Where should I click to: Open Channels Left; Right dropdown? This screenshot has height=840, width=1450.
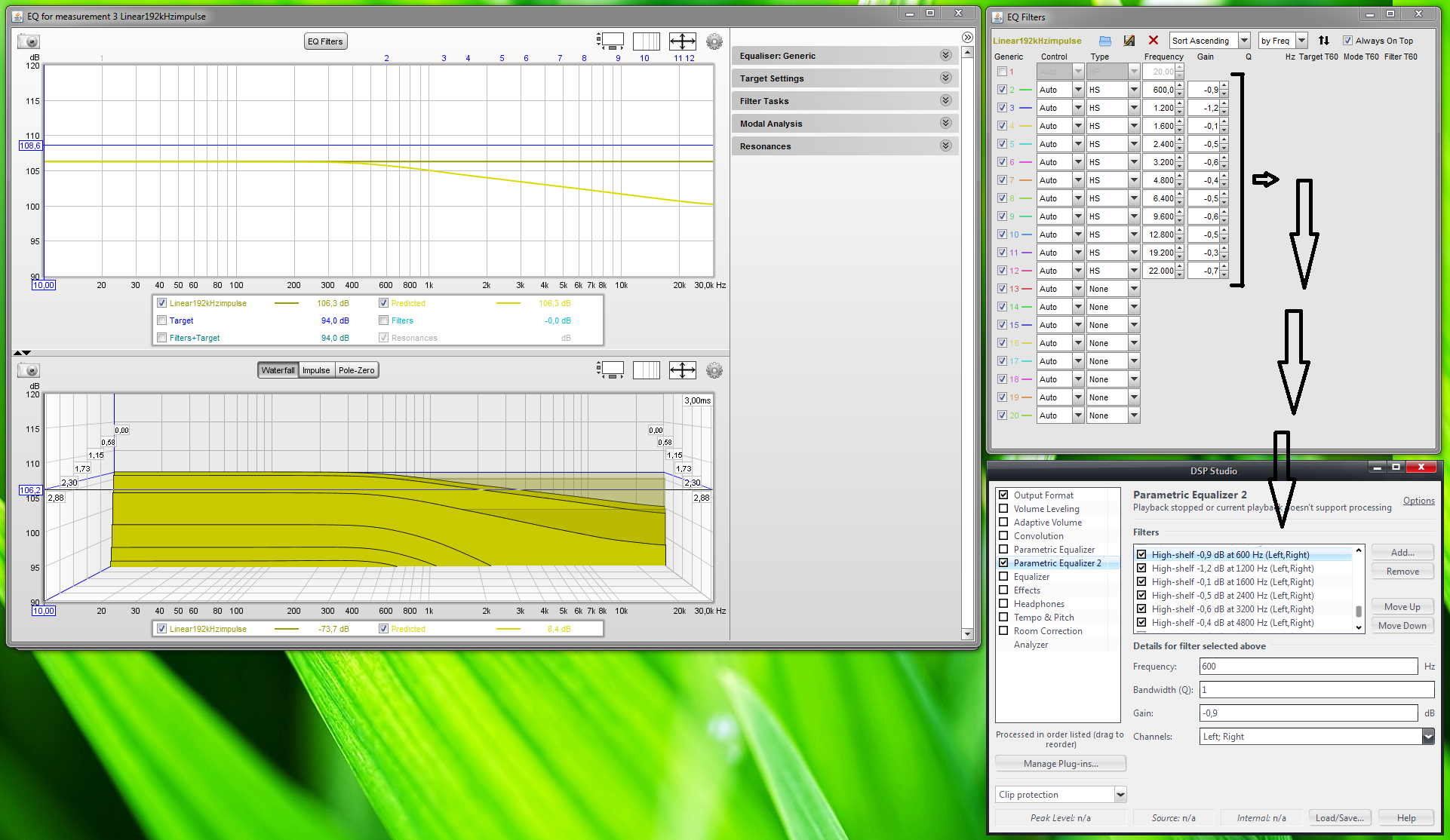pos(1428,737)
